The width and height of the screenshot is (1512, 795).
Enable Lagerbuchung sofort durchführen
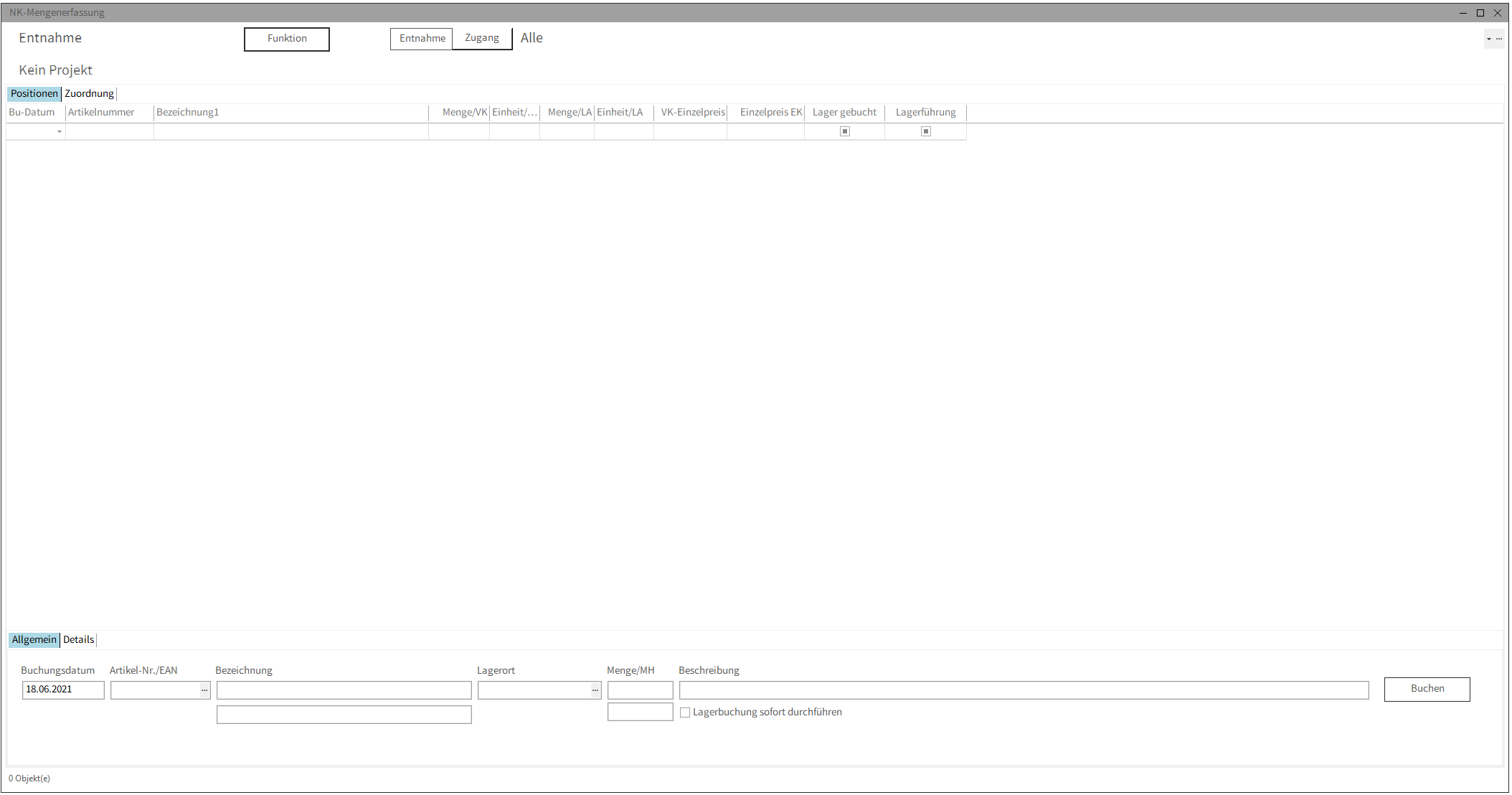tap(685, 712)
